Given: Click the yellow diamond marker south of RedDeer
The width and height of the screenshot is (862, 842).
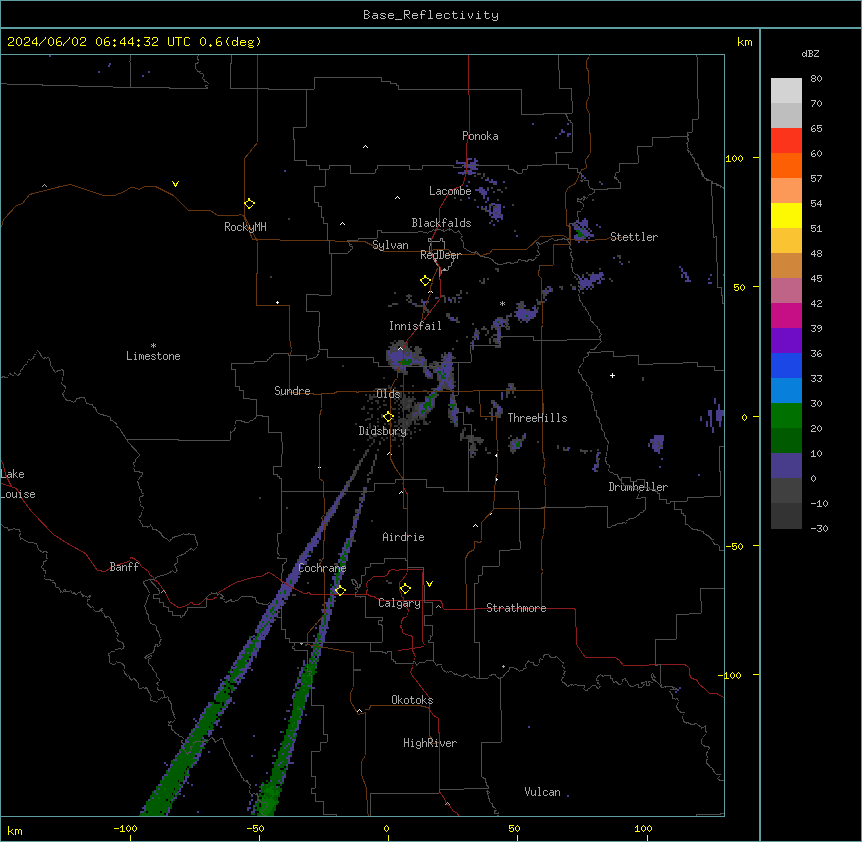Looking at the screenshot, I should 425,280.
